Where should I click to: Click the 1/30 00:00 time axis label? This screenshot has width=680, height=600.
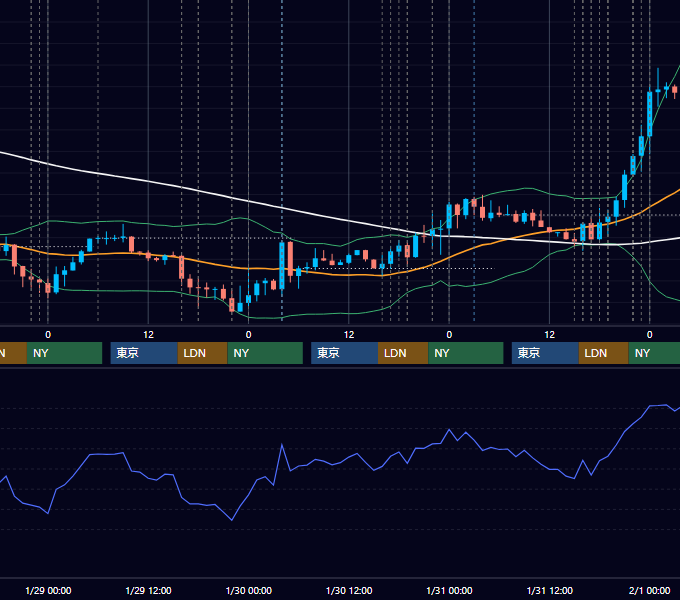(x=248, y=590)
